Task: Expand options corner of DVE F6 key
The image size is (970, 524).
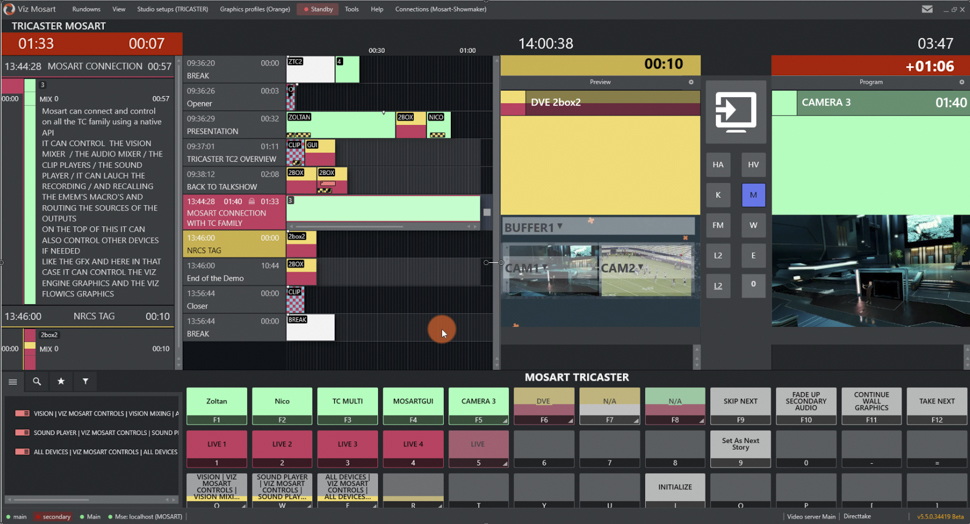Action: tap(570, 421)
